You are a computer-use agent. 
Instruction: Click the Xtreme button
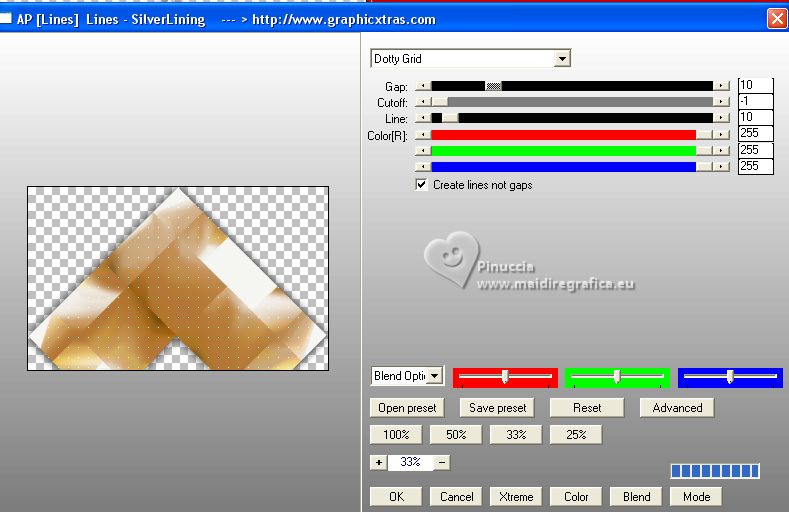pyautogui.click(x=516, y=497)
